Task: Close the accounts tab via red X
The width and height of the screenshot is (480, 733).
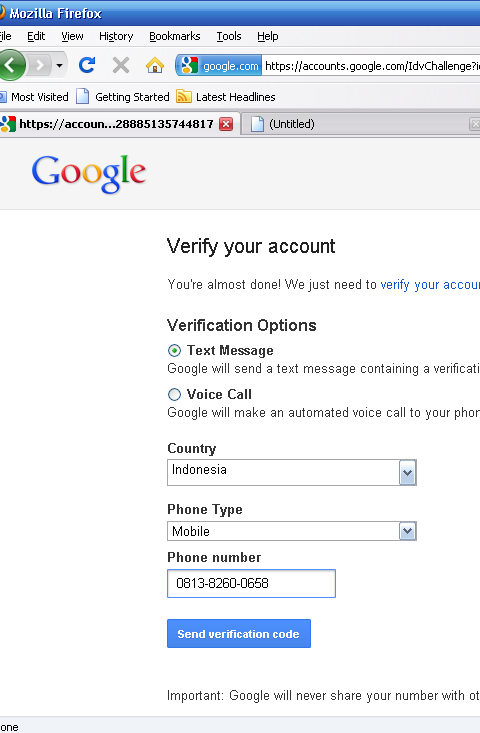Action: (226, 124)
